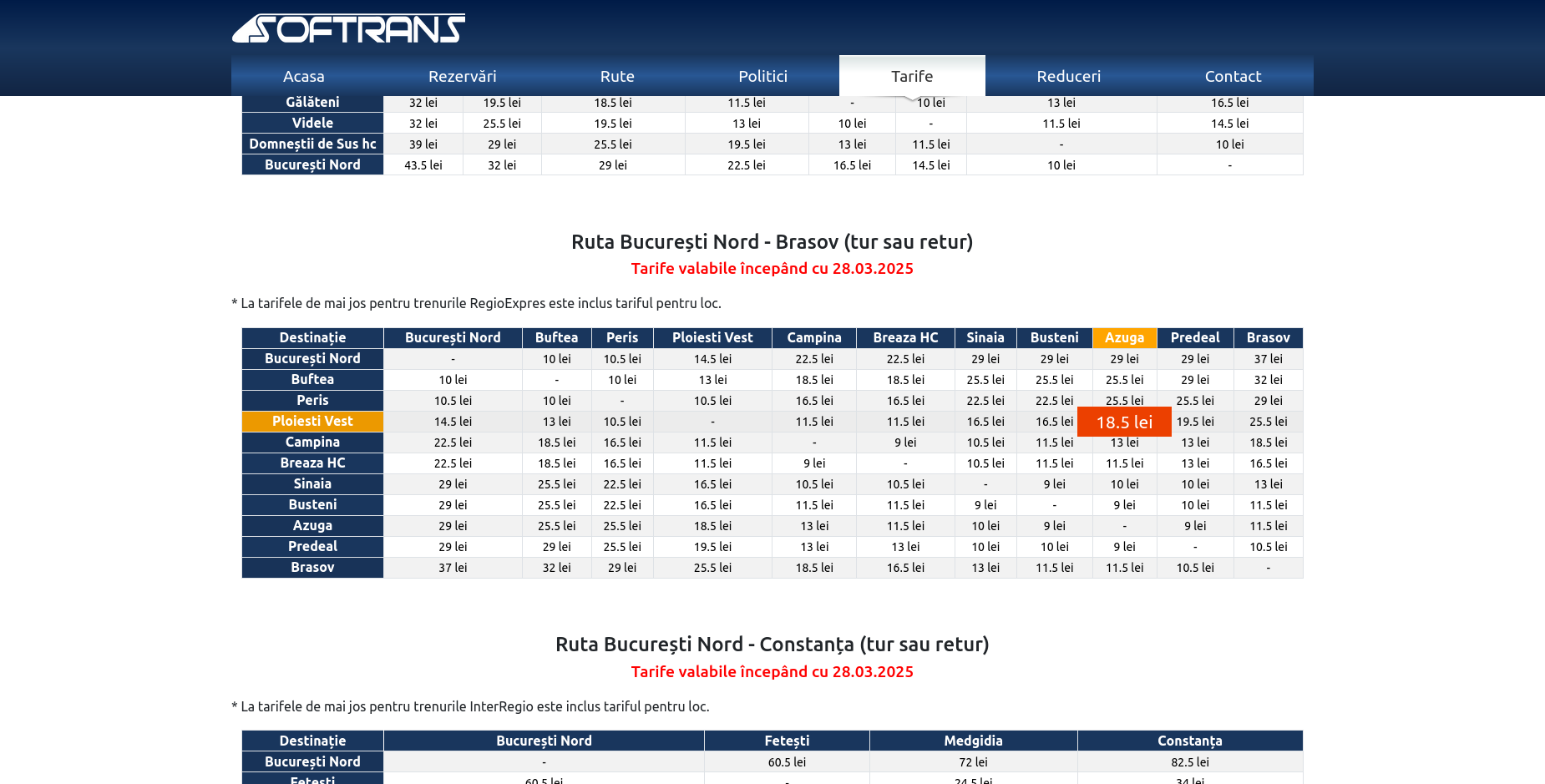Screen dimensions: 1545x784
Task: Open the Rute navigation tab
Action: coord(617,76)
